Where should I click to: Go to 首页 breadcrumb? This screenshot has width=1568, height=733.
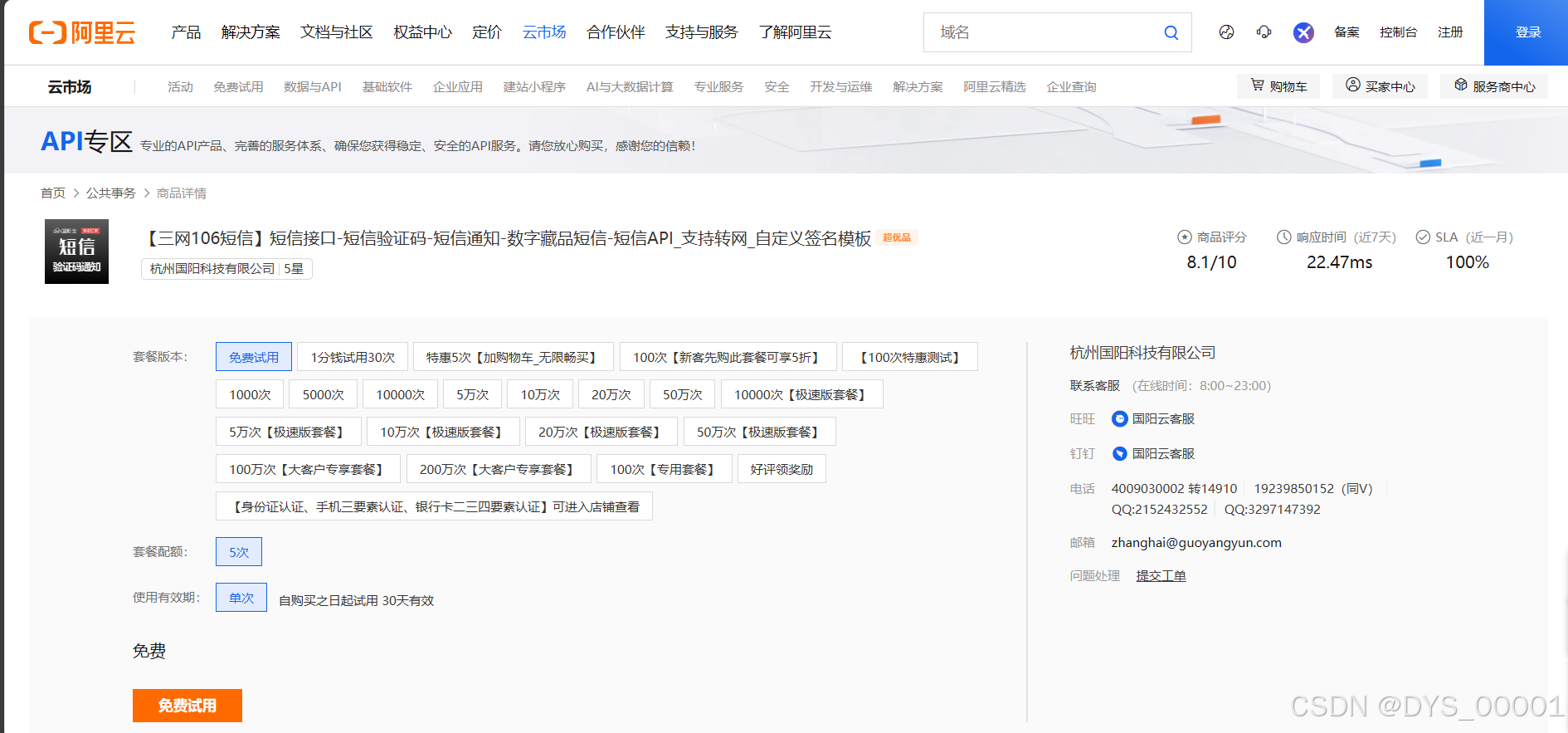(53, 193)
